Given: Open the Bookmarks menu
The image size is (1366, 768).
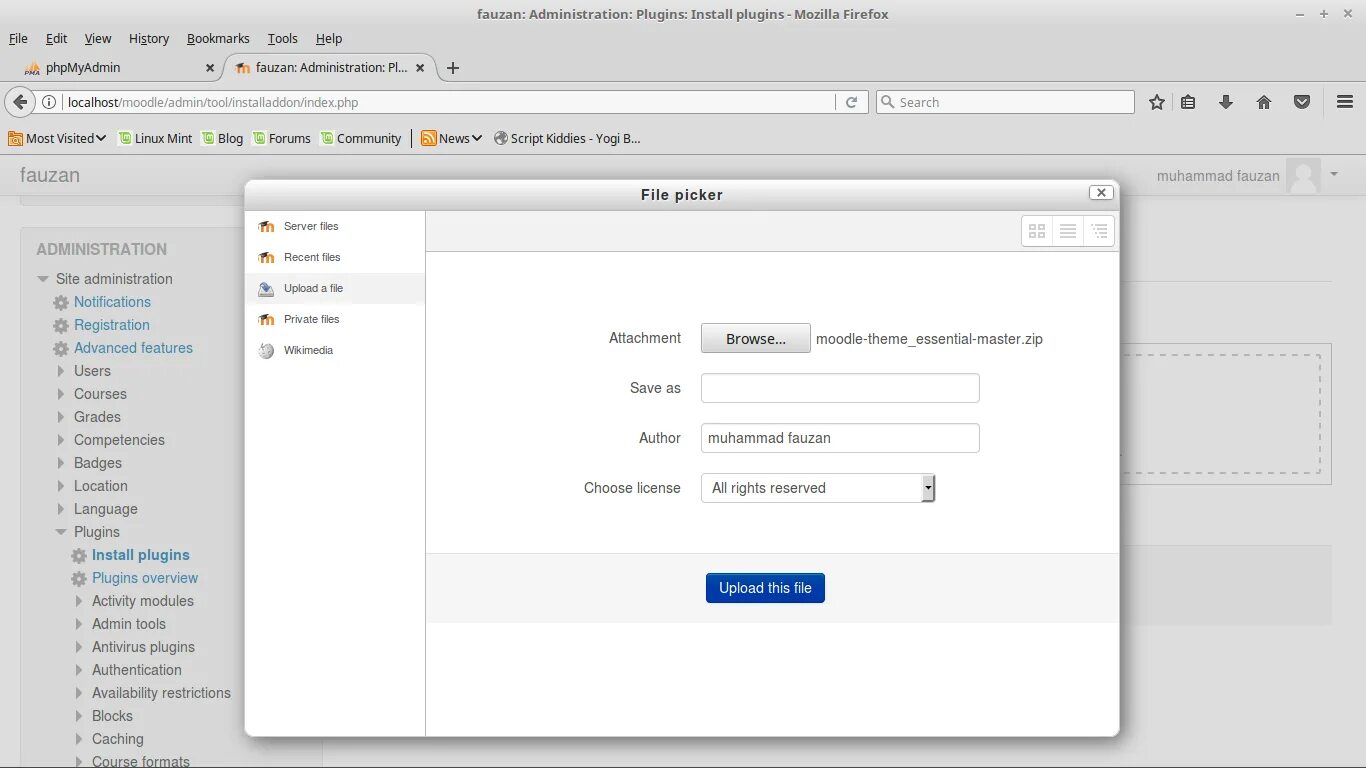Looking at the screenshot, I should pos(218,38).
